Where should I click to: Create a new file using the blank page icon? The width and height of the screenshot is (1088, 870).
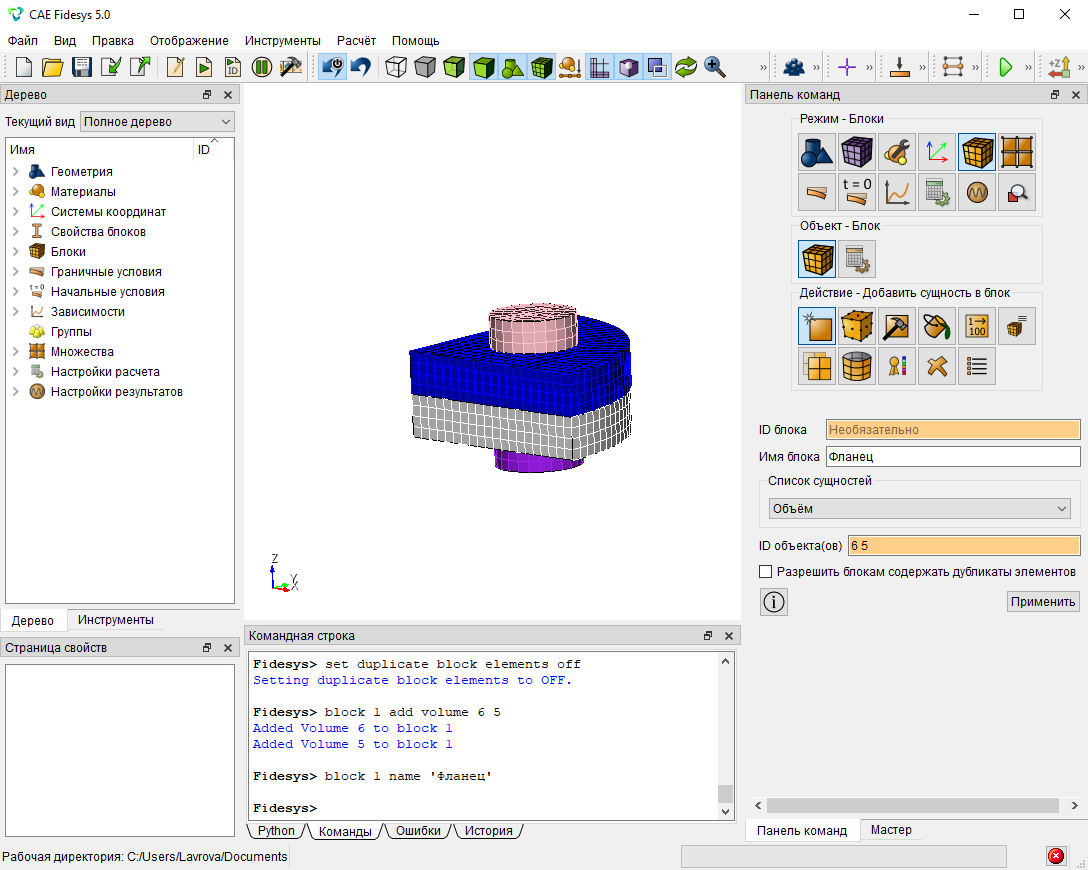click(24, 67)
